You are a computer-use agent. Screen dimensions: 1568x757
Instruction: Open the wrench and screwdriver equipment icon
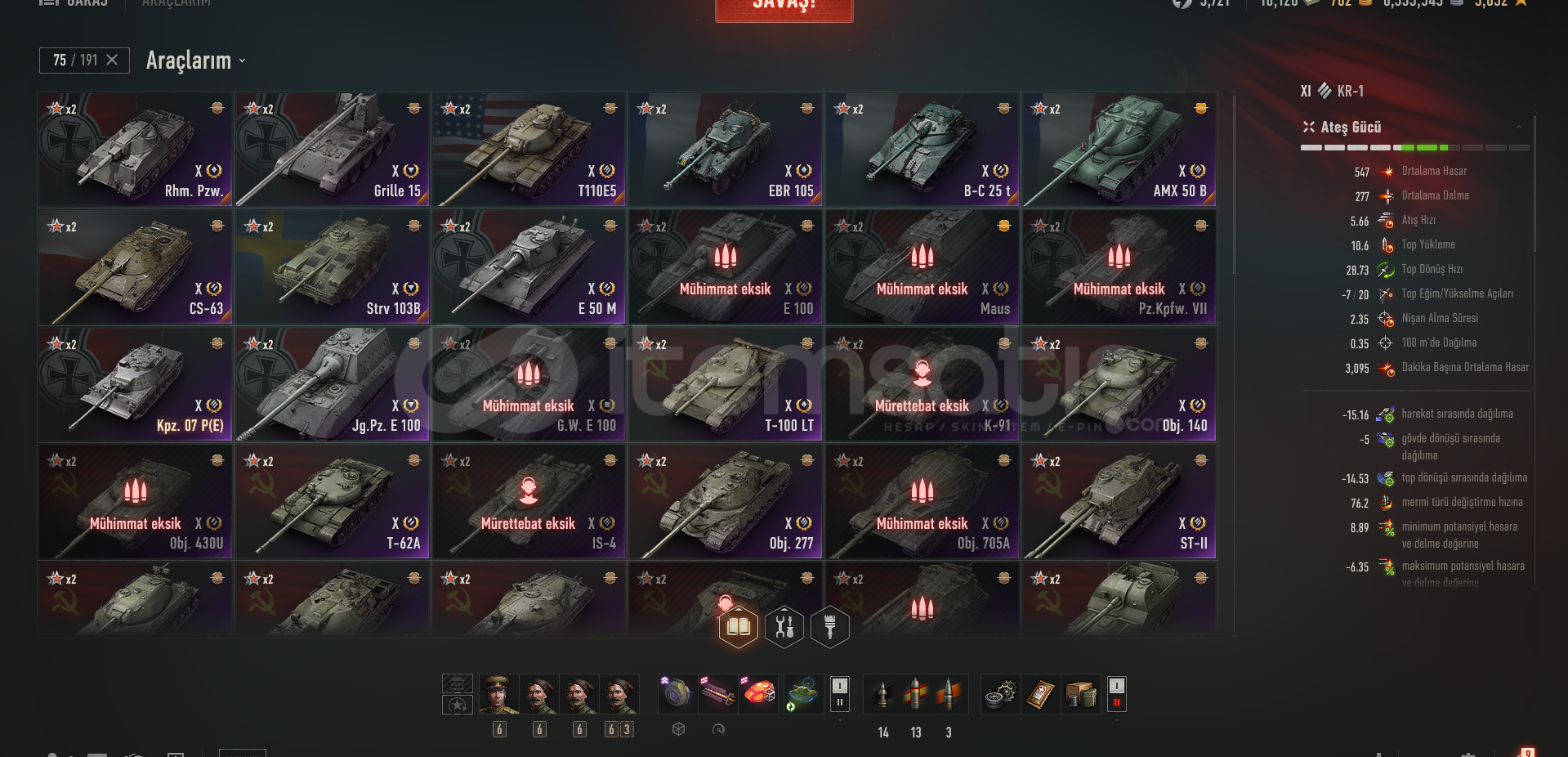784,627
